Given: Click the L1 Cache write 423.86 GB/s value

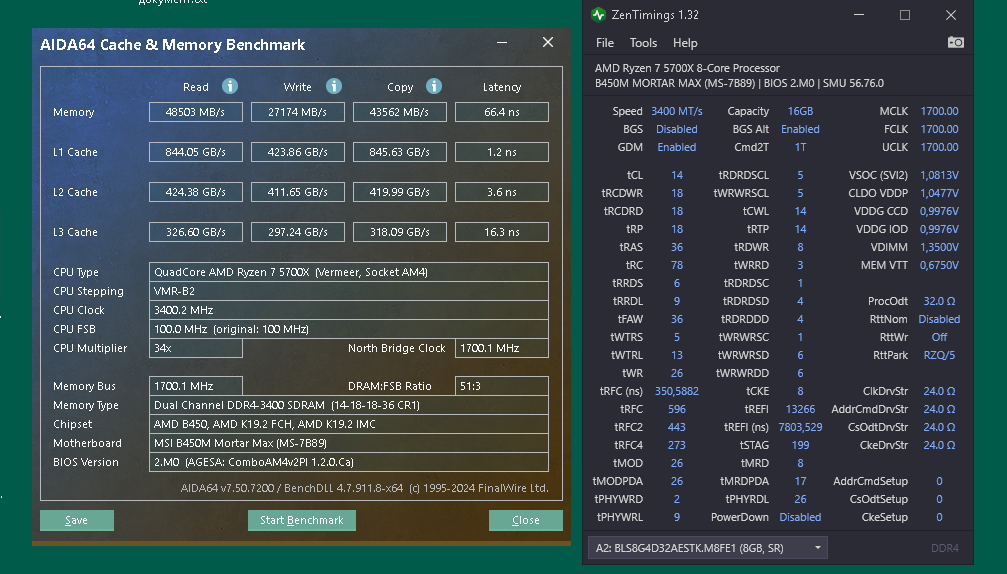Looking at the screenshot, I should 298,152.
